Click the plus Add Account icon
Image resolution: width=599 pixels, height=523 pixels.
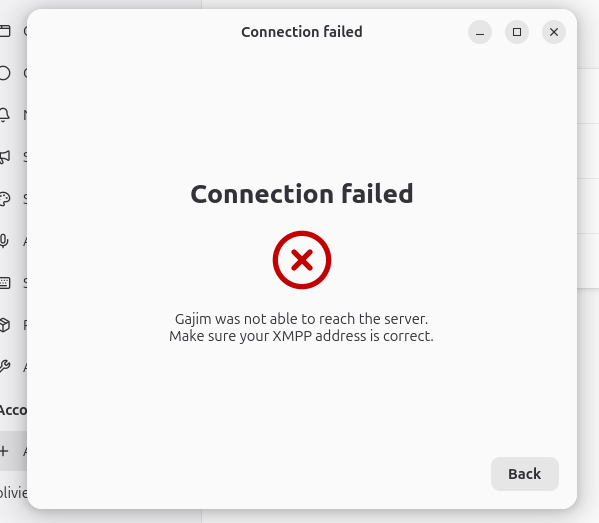click(x=4, y=451)
